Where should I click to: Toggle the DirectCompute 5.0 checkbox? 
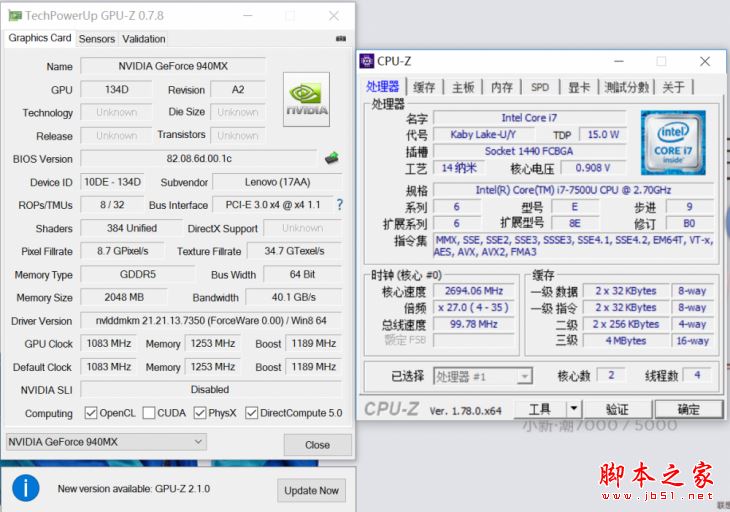(251, 413)
